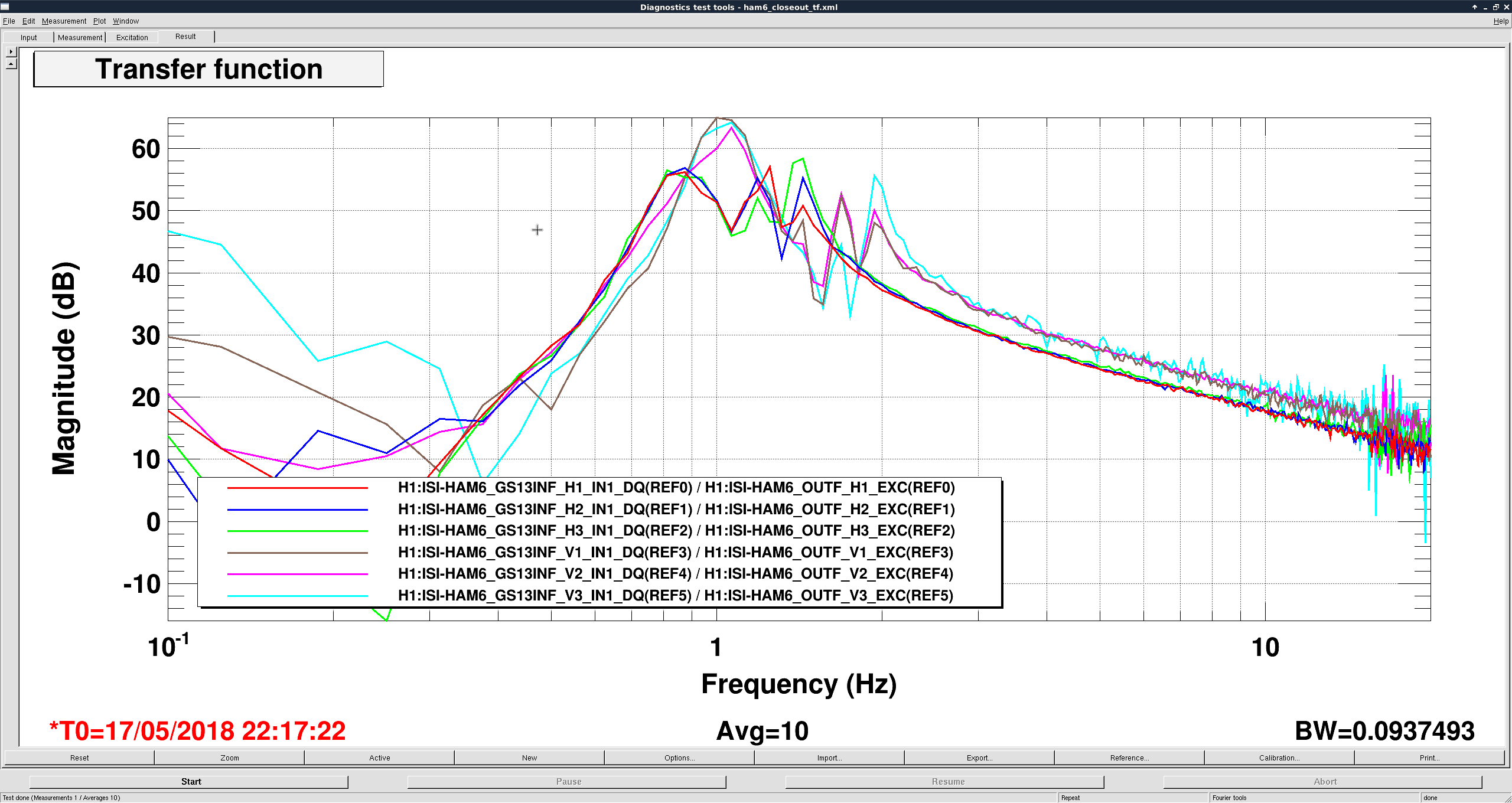1512x803 pixels.
Task: Click the cyan V3 legend line swatch
Action: 297,596
